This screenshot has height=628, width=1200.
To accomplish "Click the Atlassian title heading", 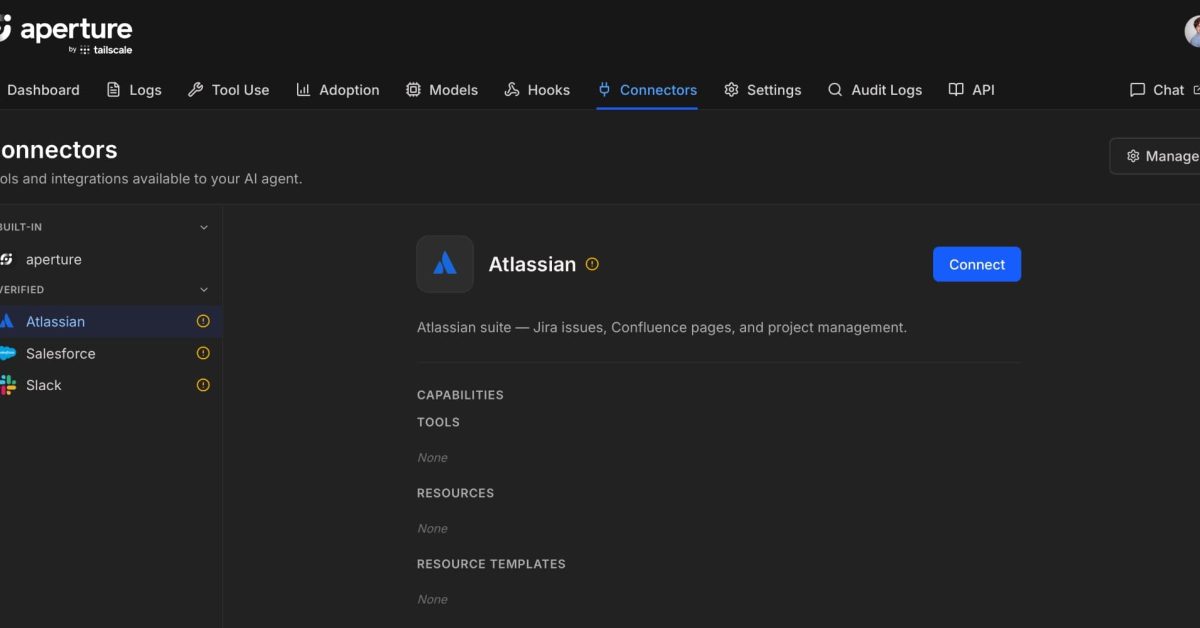I will pyautogui.click(x=532, y=264).
